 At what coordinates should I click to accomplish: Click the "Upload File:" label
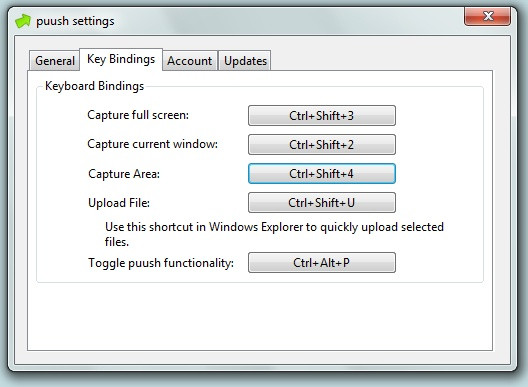pyautogui.click(x=119, y=203)
